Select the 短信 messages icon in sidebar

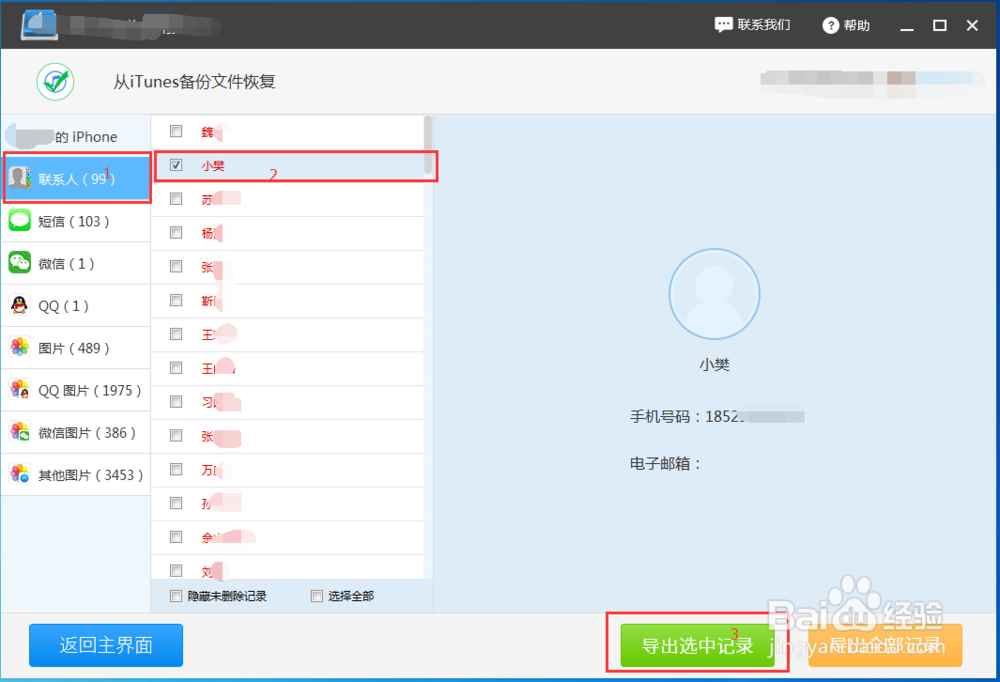21,221
